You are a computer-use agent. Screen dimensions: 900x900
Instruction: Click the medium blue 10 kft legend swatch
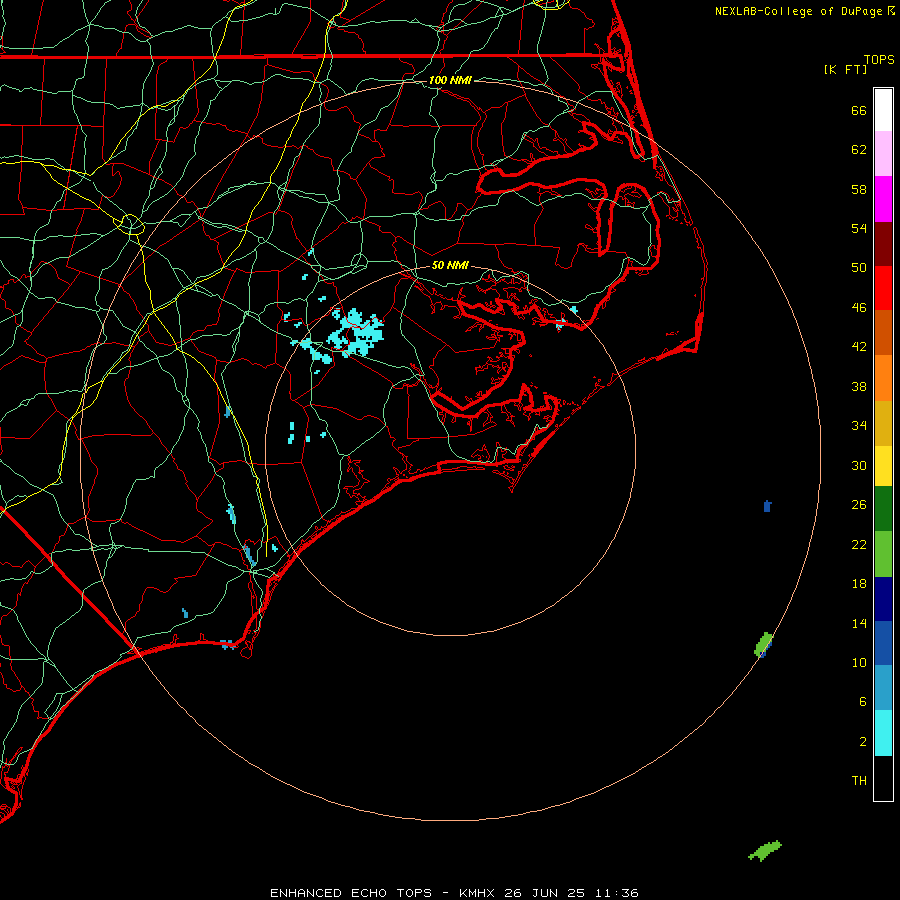pos(883,643)
